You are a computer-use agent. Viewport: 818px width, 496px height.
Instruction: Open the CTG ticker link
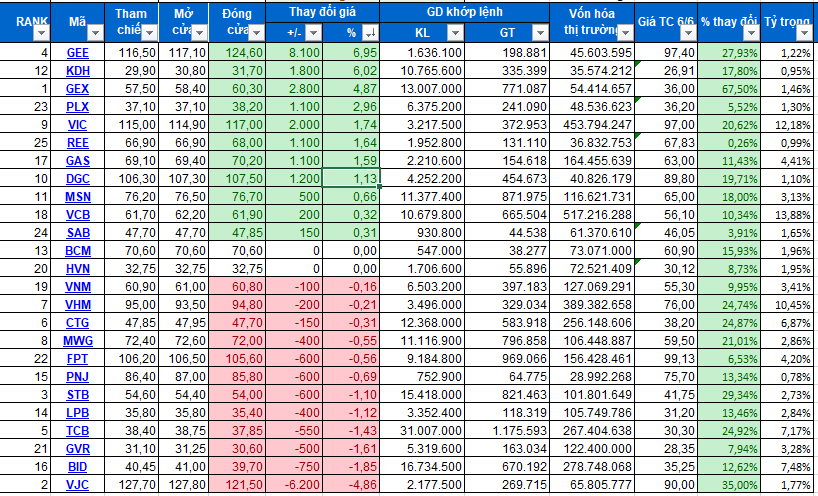pyautogui.click(x=78, y=323)
